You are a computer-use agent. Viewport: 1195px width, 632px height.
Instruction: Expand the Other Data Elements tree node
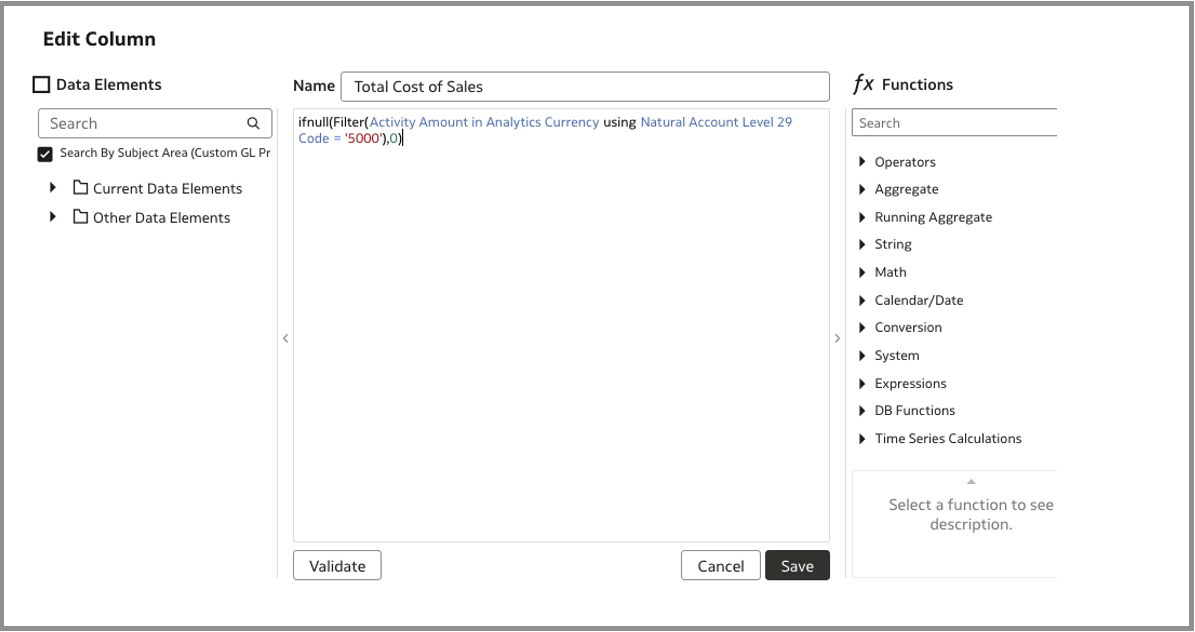pyautogui.click(x=52, y=218)
